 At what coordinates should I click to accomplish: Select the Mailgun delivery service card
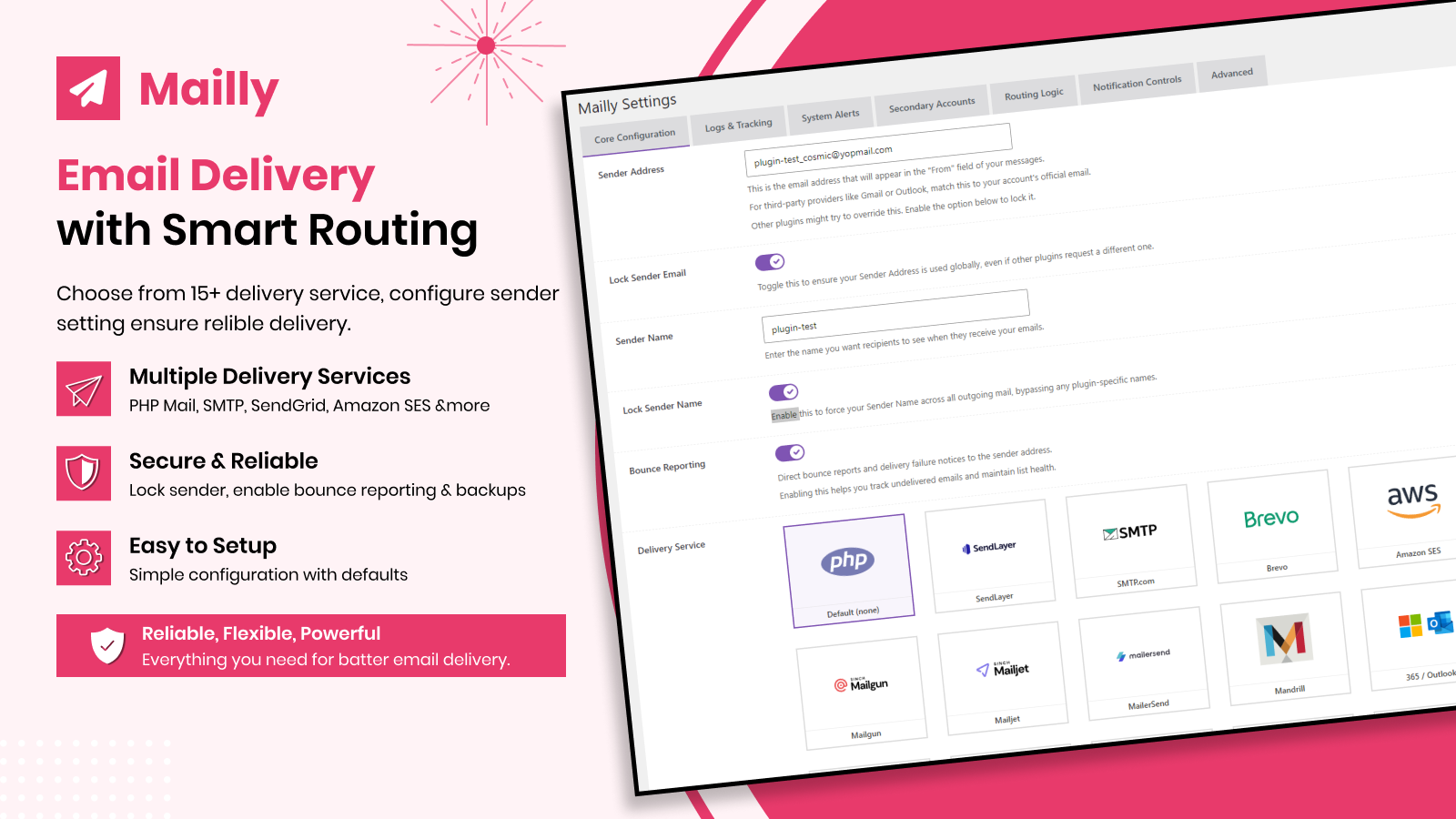point(862,693)
